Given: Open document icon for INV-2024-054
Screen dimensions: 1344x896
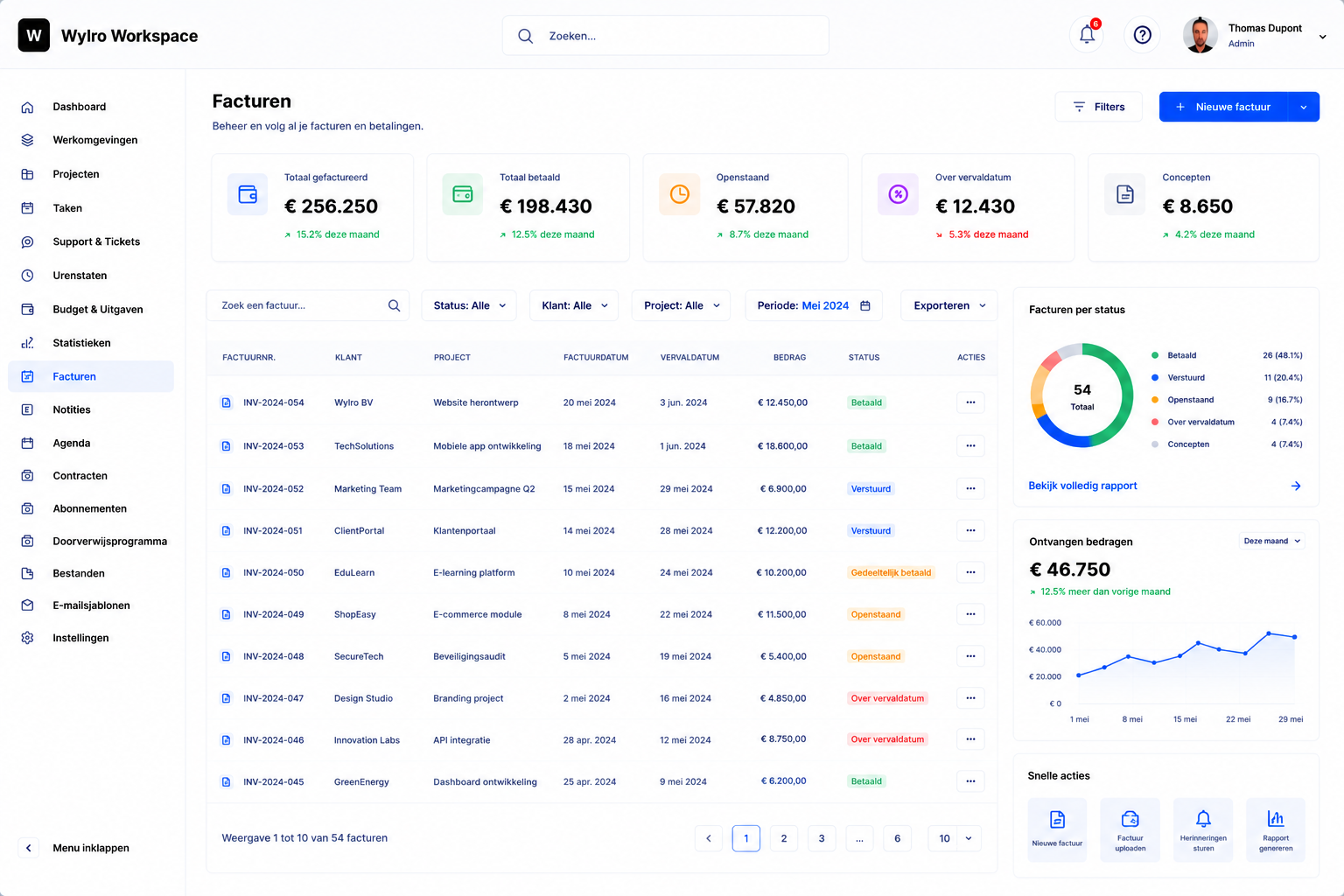Looking at the screenshot, I should click(226, 402).
